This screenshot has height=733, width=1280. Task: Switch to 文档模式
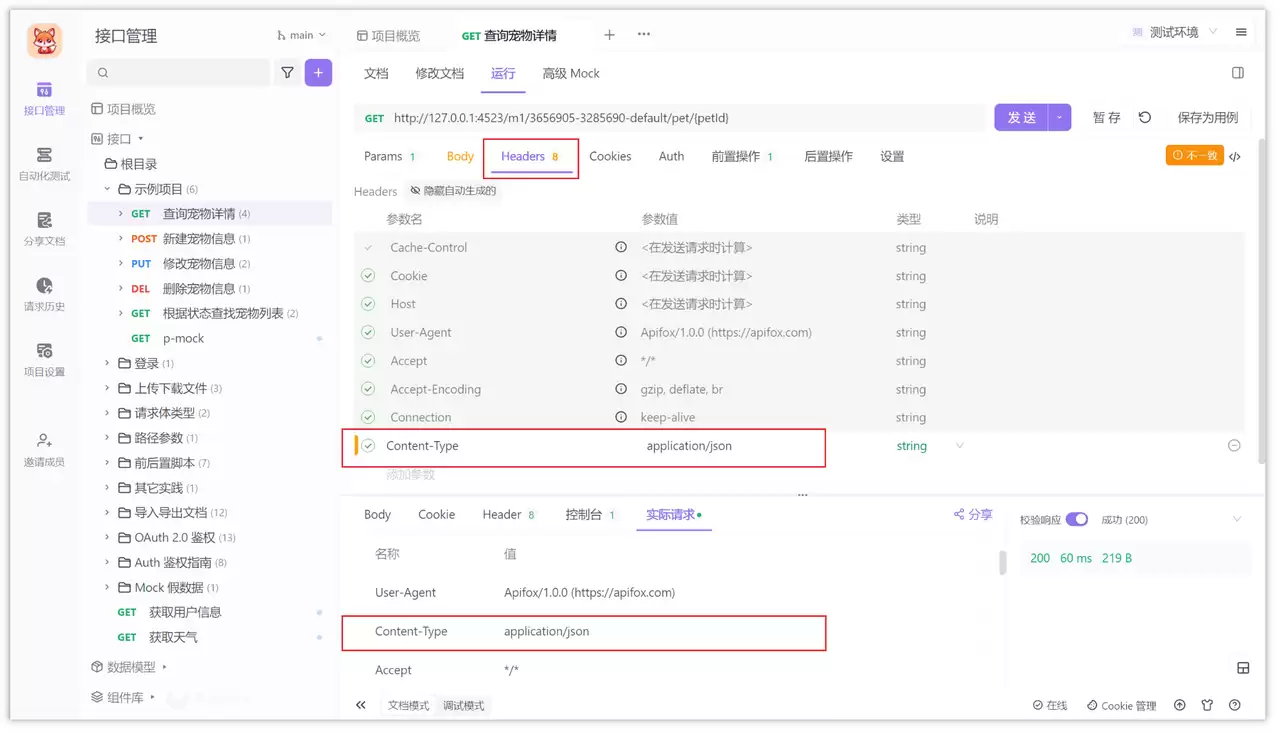[408, 705]
